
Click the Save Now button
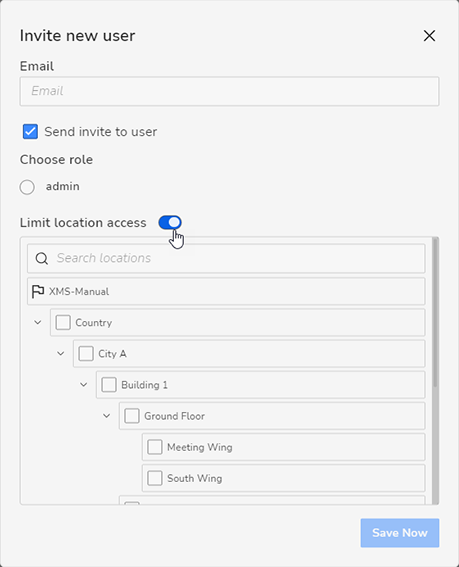pyautogui.click(x=400, y=533)
